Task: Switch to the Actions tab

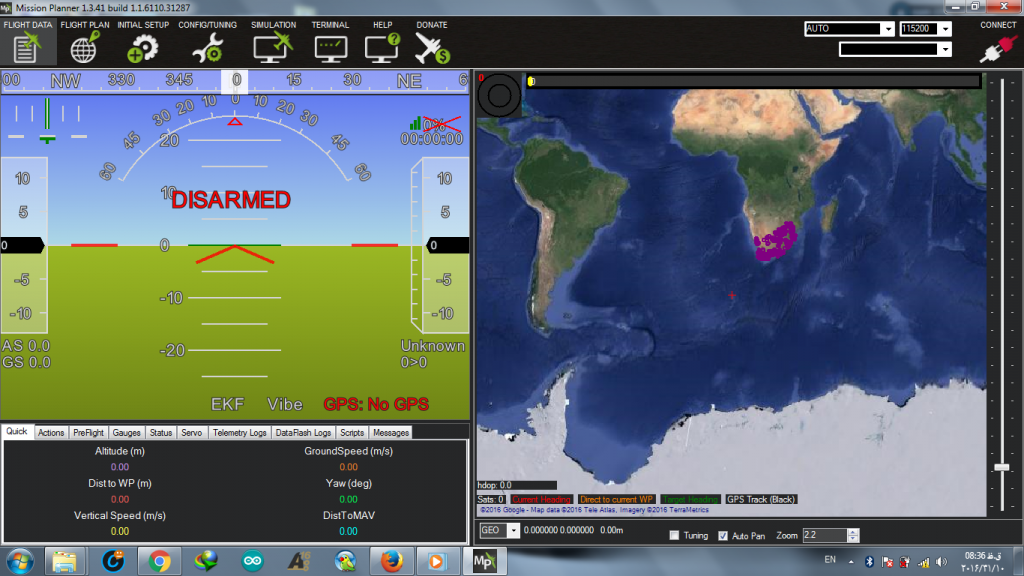Action: click(51, 432)
